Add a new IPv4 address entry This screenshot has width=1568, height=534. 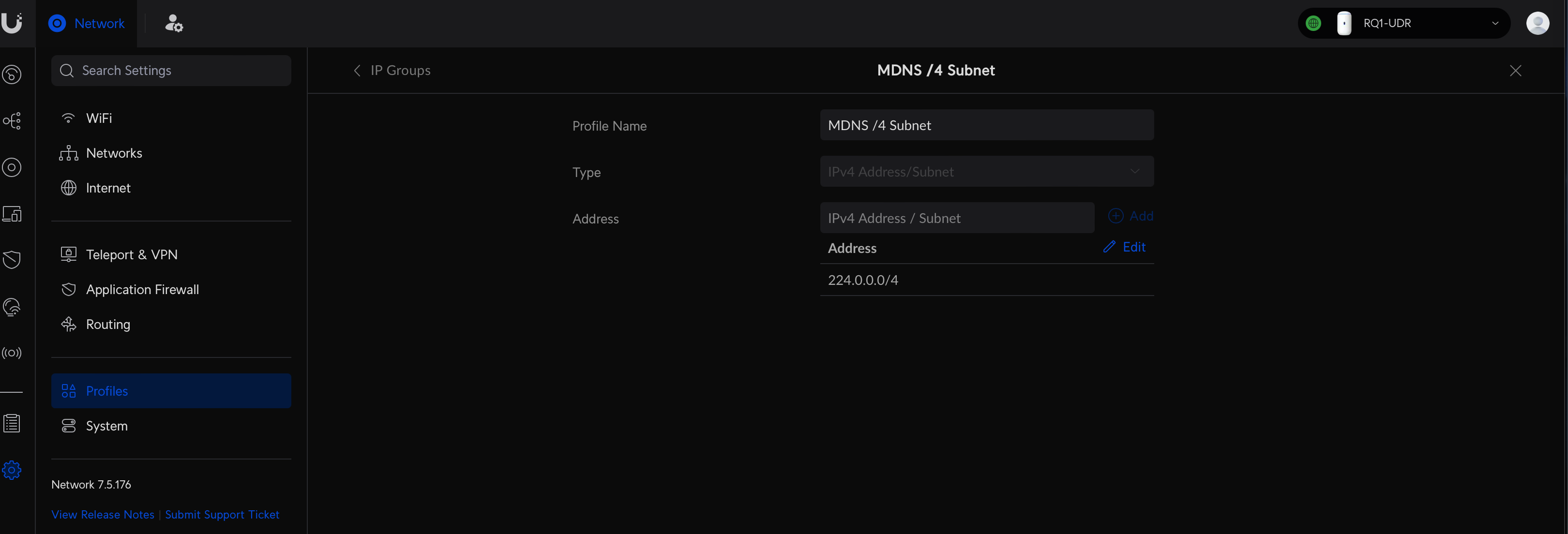tap(1131, 216)
